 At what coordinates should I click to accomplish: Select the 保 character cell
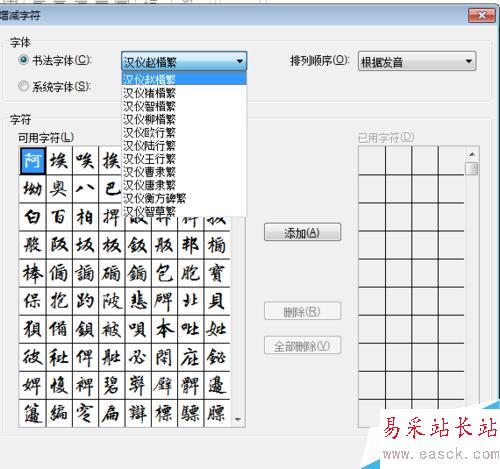pos(33,301)
